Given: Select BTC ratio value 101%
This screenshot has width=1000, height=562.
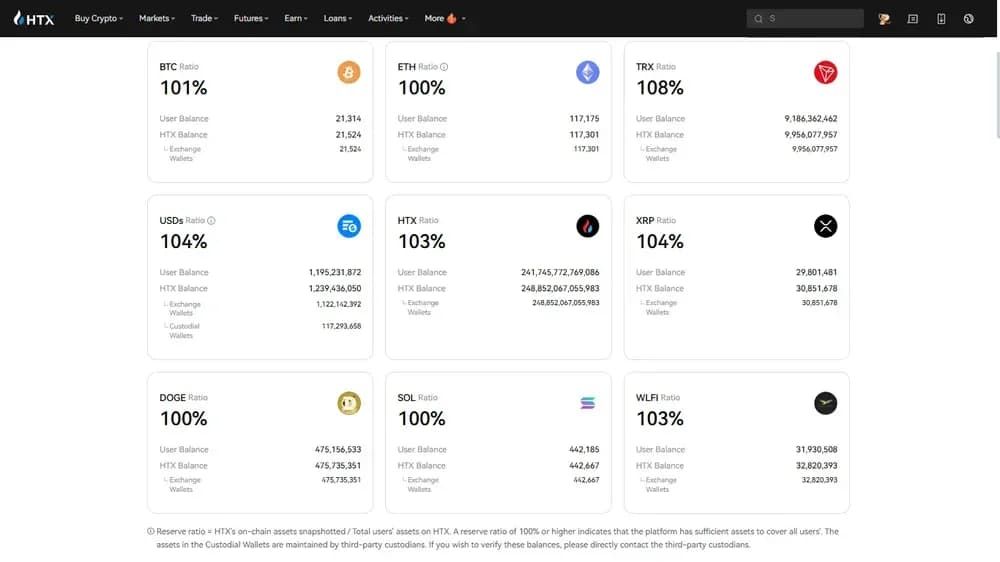Looking at the screenshot, I should coord(183,88).
